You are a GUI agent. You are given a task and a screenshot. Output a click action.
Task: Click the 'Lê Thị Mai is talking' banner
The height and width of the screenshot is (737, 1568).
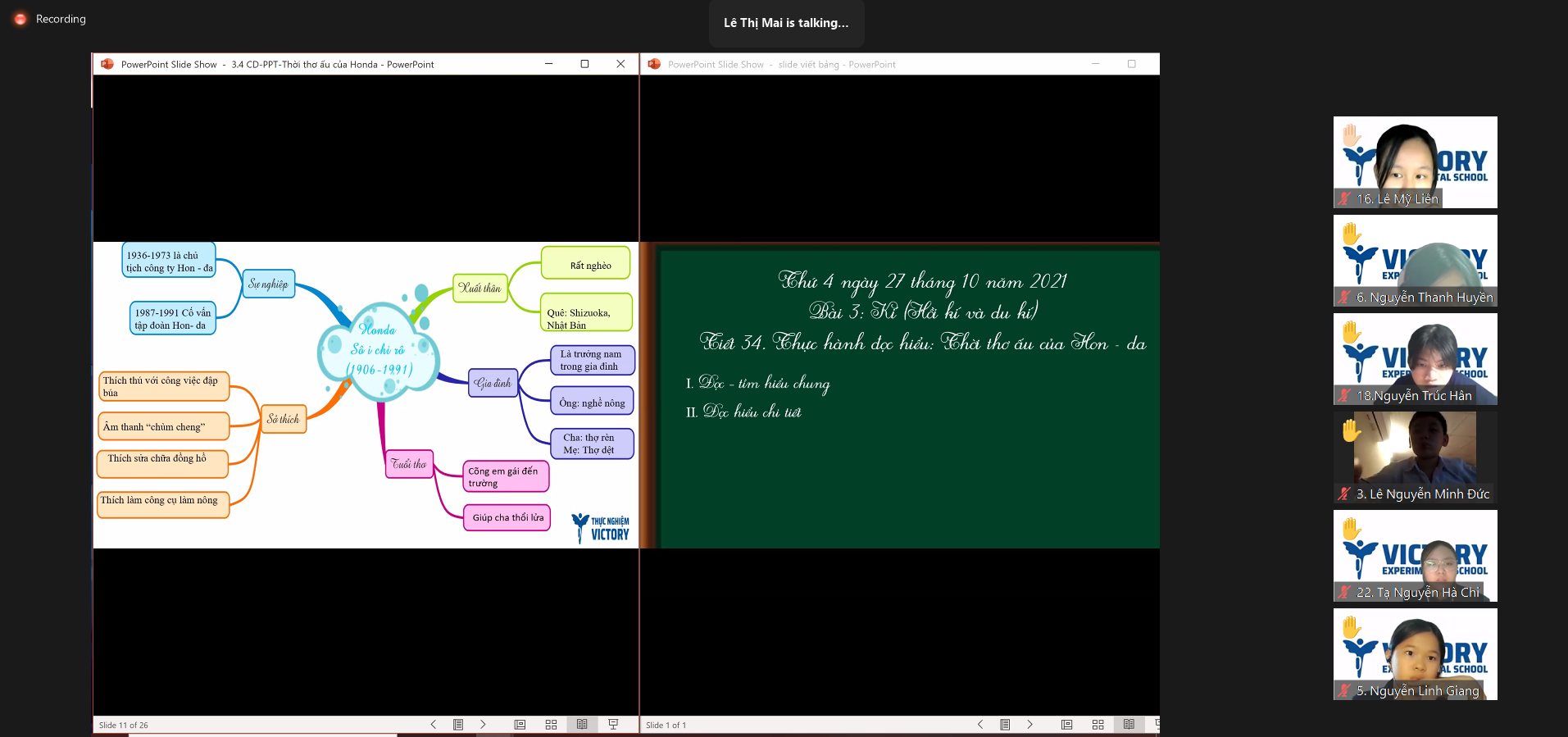pos(785,23)
